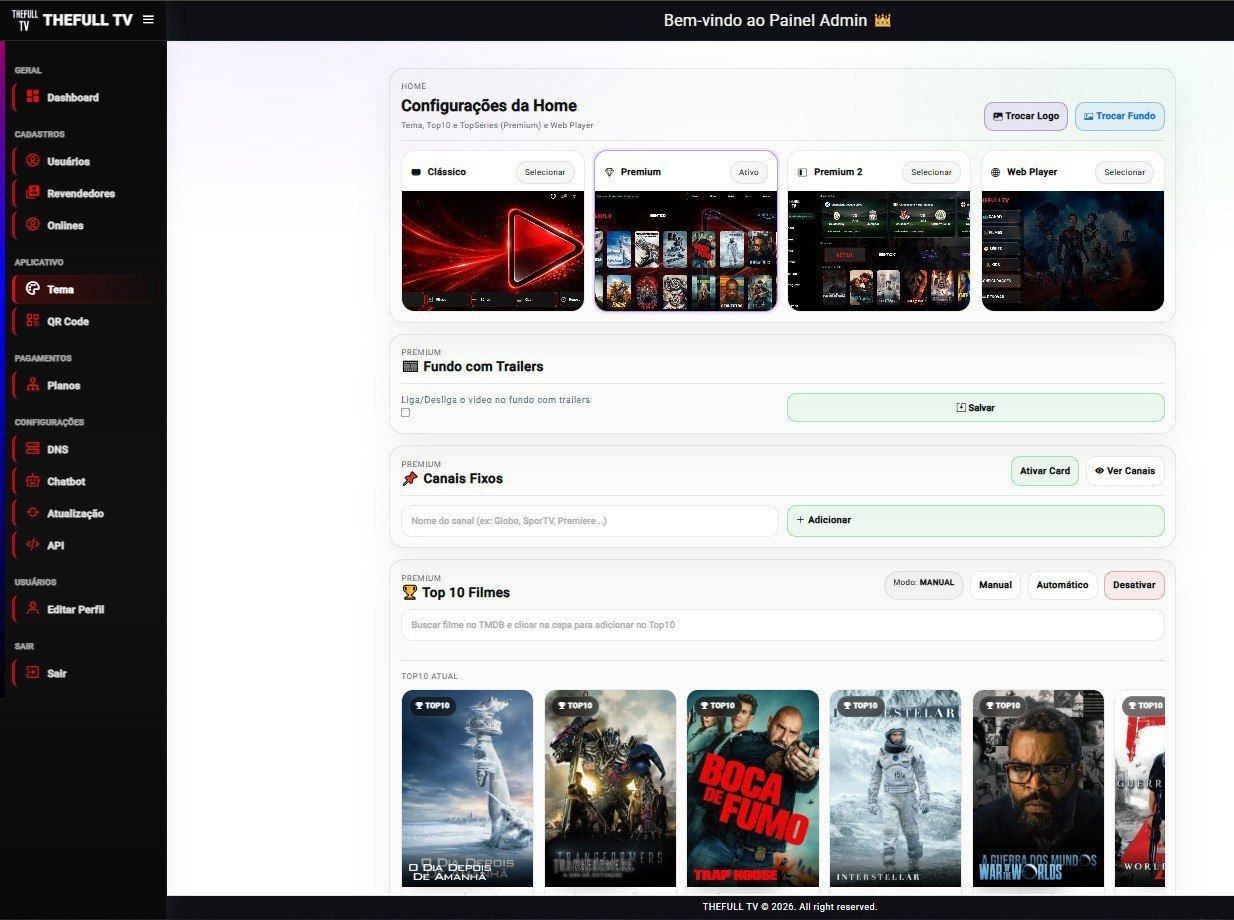Switch Top 10 Filmes mode to Automático
The height and width of the screenshot is (920, 1234).
pos(1062,585)
